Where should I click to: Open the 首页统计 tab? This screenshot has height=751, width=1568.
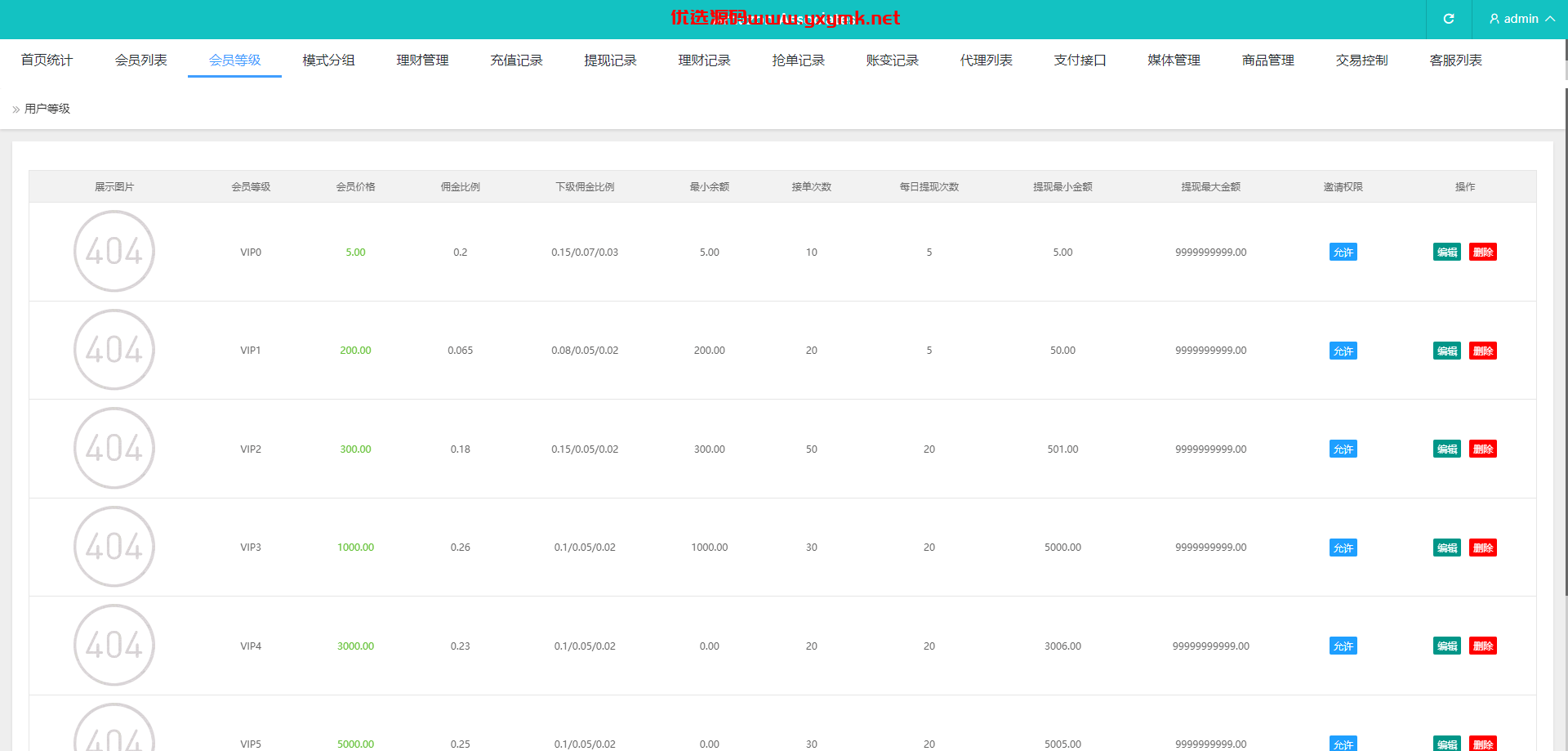click(47, 60)
